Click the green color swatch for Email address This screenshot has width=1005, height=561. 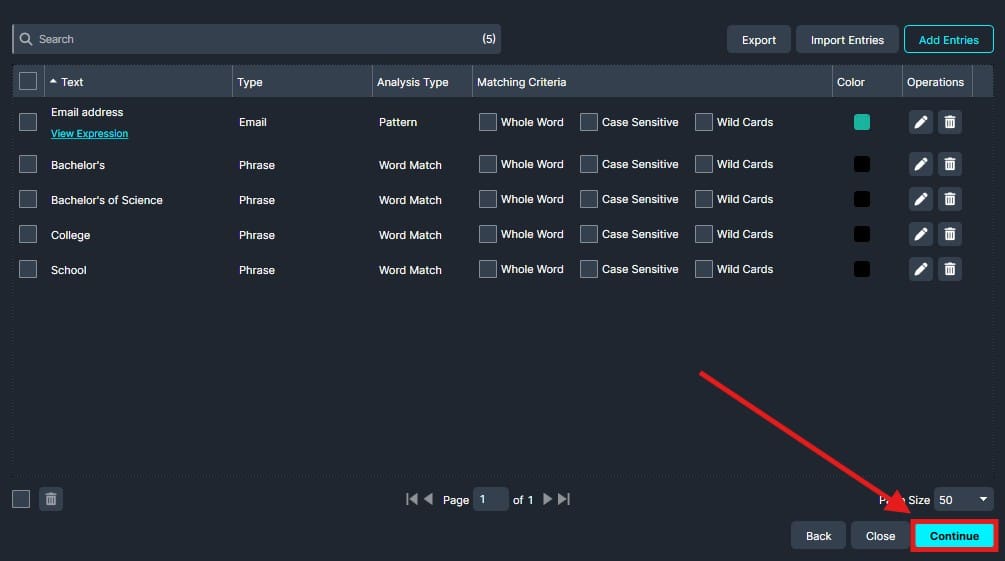(861, 122)
